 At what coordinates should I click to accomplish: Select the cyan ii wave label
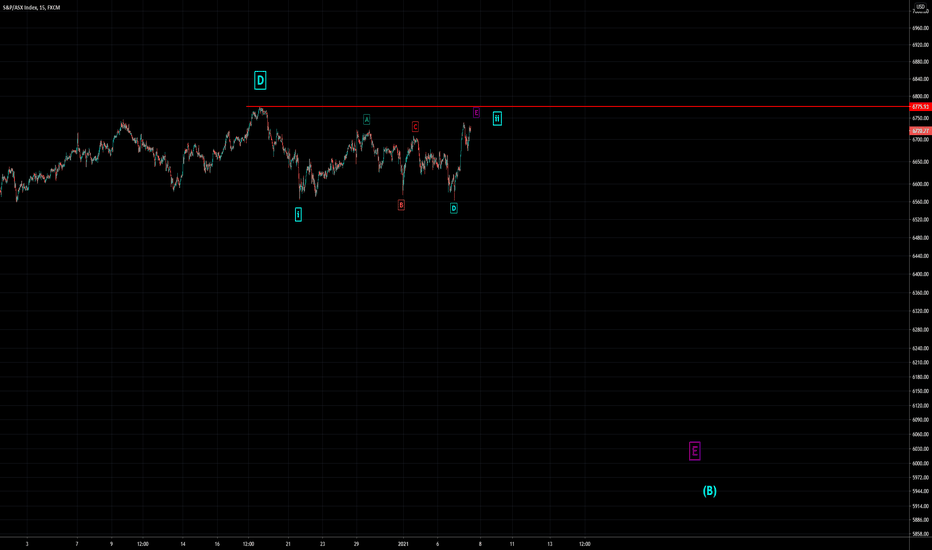point(497,118)
